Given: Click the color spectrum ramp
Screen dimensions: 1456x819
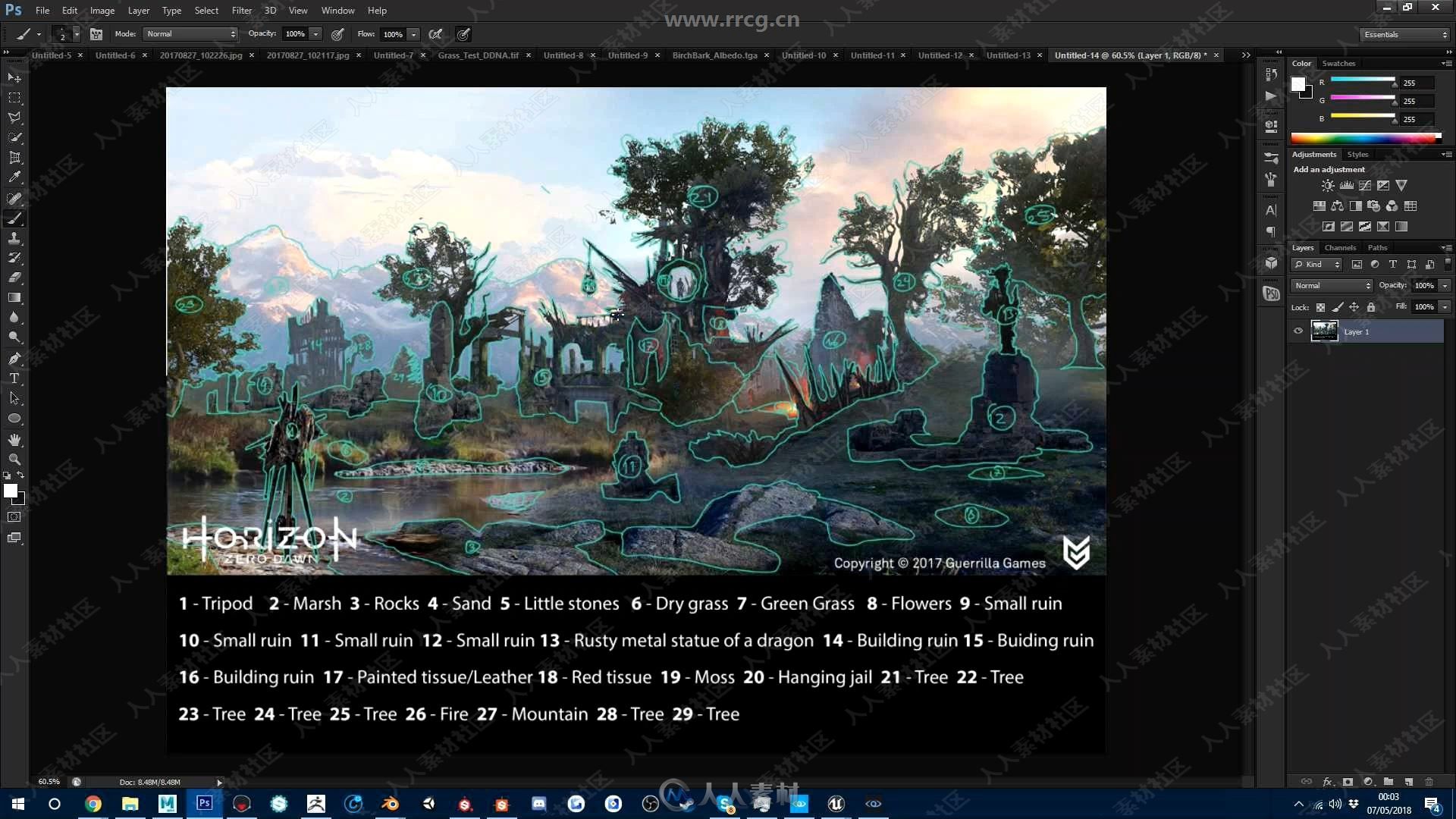Looking at the screenshot, I should 1366,138.
